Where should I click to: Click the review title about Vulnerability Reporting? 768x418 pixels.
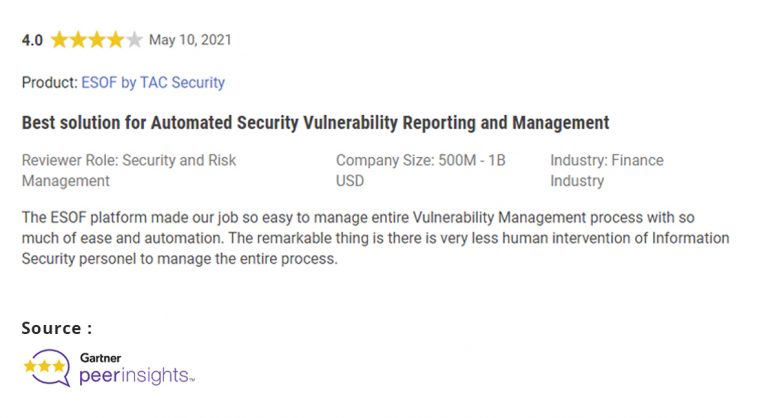(315, 123)
